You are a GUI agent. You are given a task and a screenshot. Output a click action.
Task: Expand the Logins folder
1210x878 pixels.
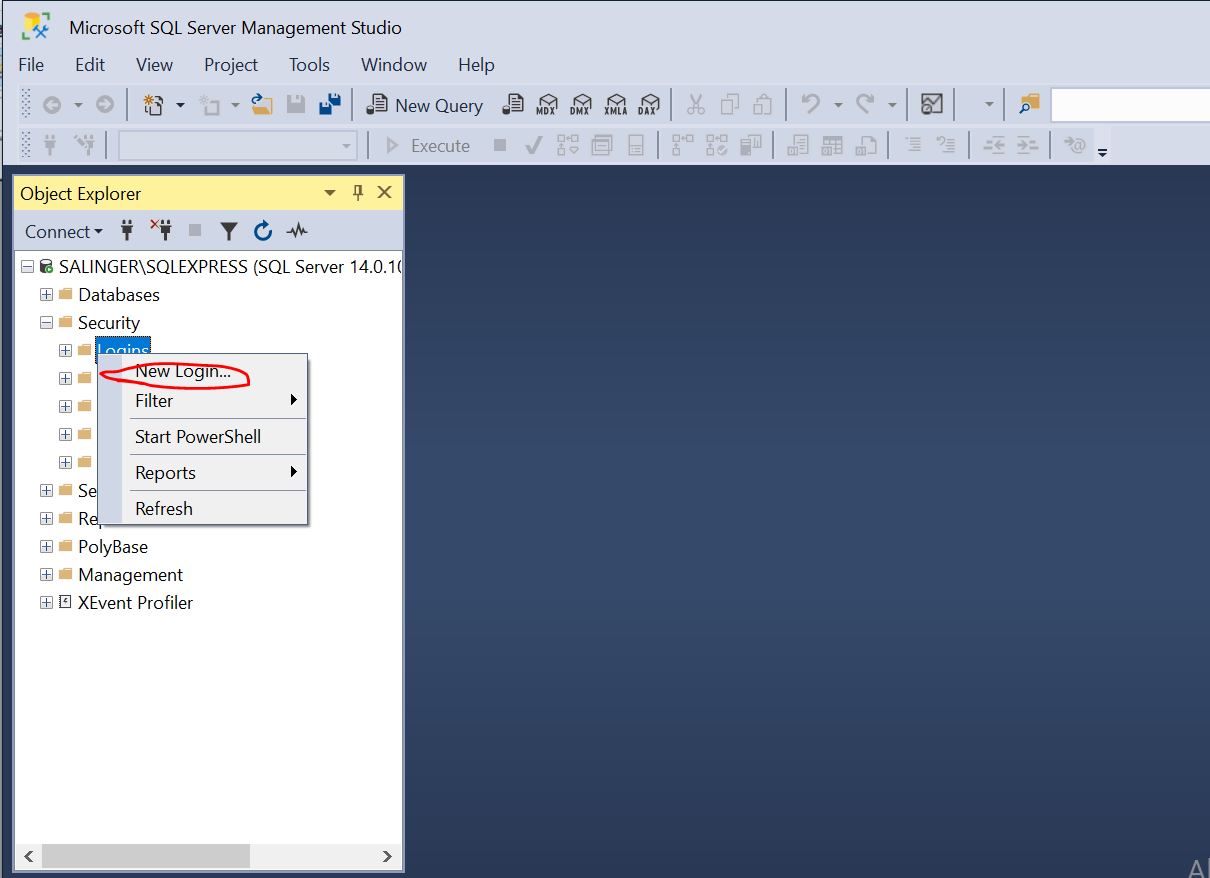(65, 350)
